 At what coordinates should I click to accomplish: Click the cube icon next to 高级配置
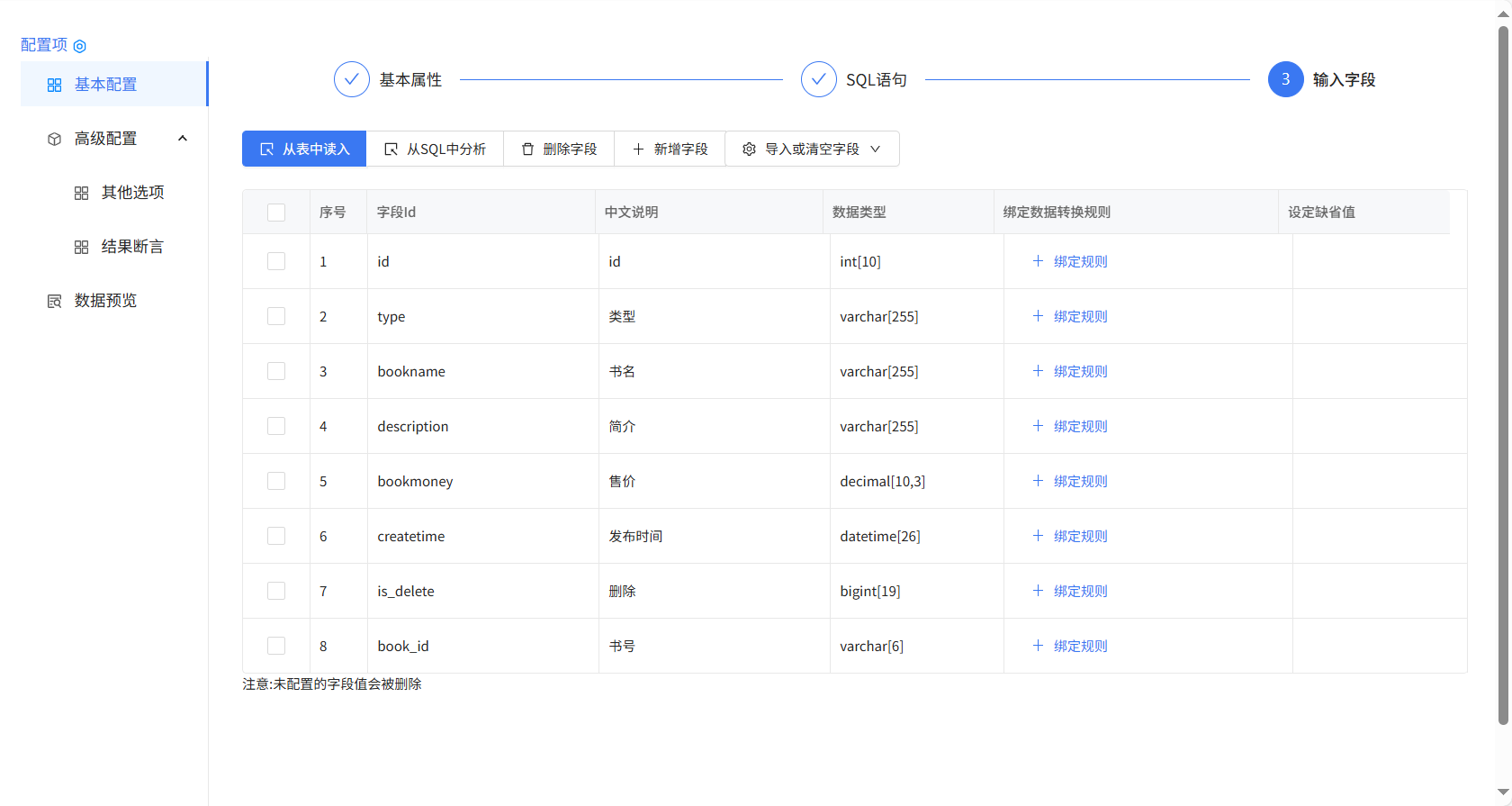tap(54, 139)
